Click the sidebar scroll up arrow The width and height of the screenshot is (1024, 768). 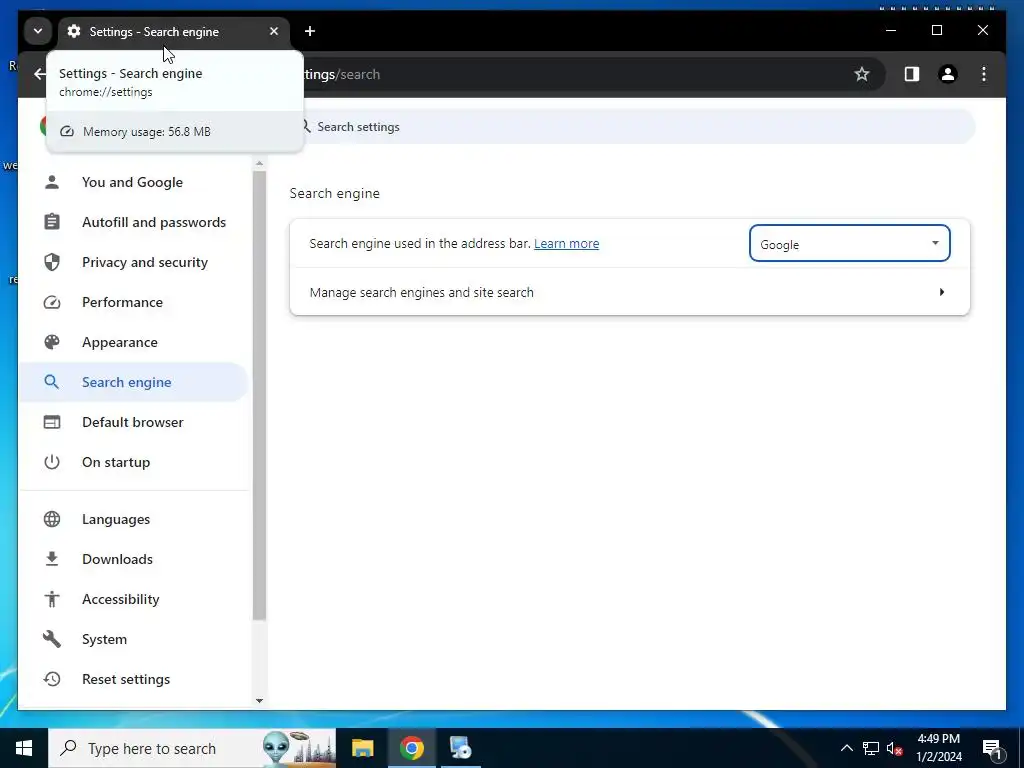pos(259,163)
